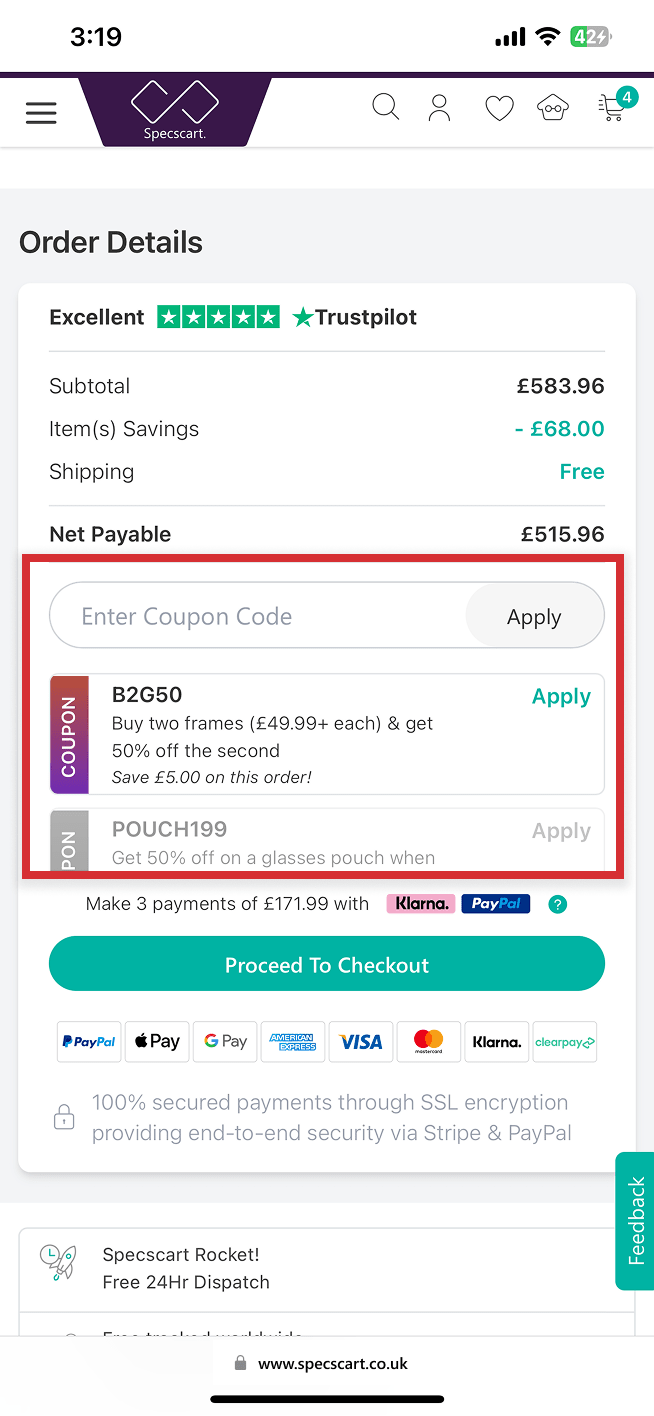Click the Feedback side tab

coord(634,1219)
